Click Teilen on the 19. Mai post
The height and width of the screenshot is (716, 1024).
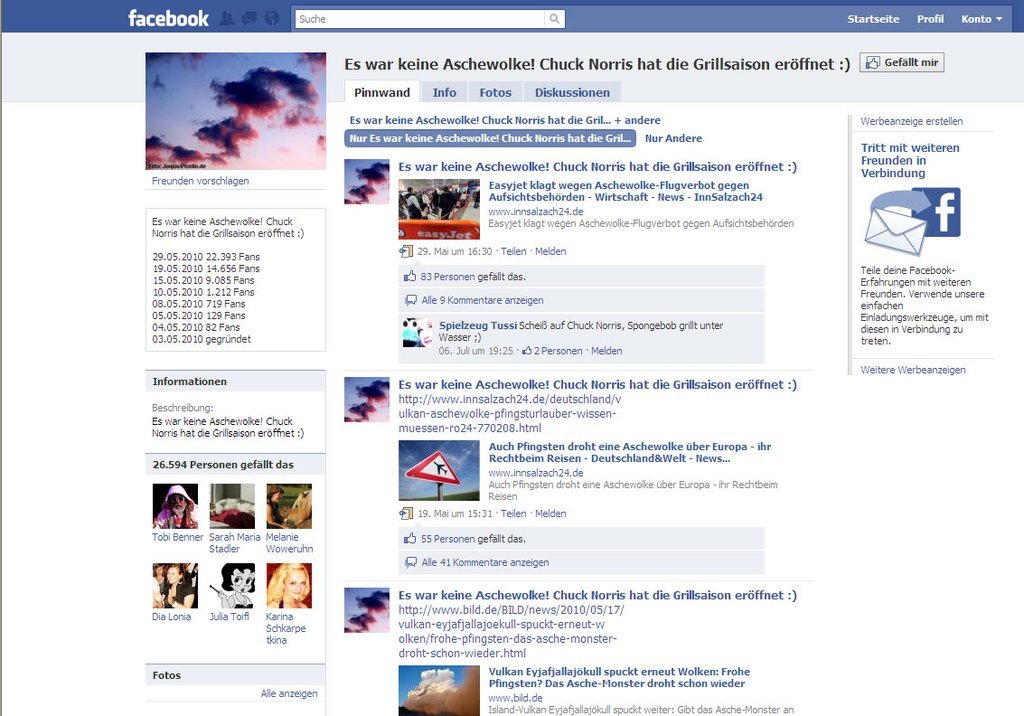(x=513, y=513)
